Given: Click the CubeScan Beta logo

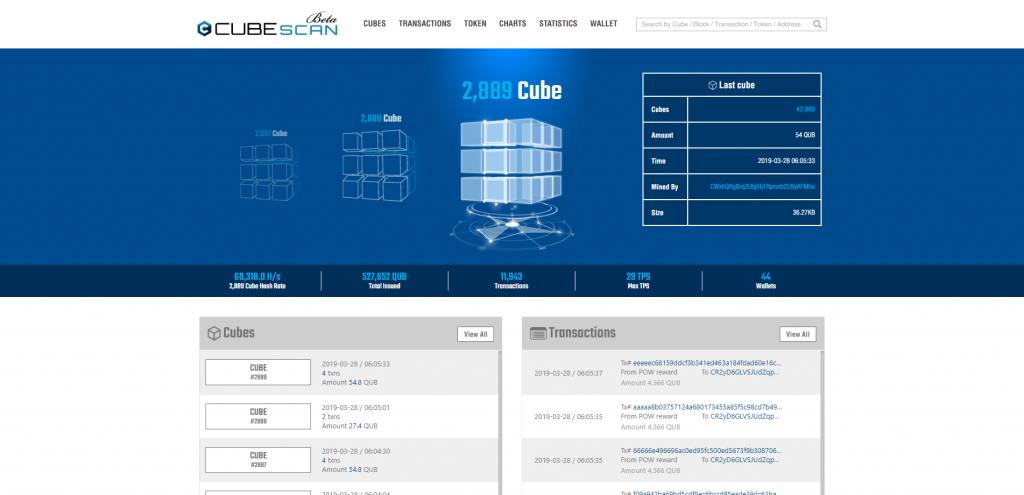Looking at the screenshot, I should (x=268, y=25).
